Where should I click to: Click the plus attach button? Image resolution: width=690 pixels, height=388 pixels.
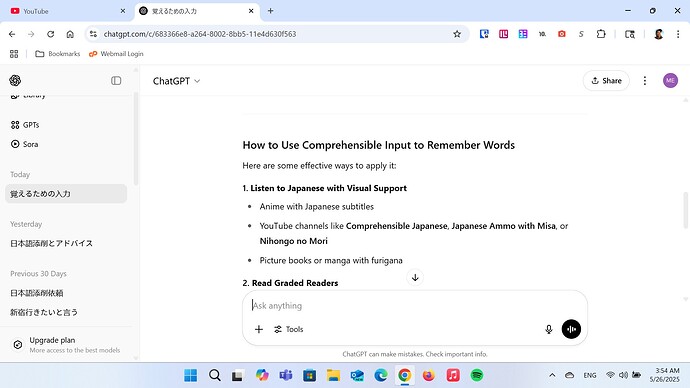(x=259, y=329)
